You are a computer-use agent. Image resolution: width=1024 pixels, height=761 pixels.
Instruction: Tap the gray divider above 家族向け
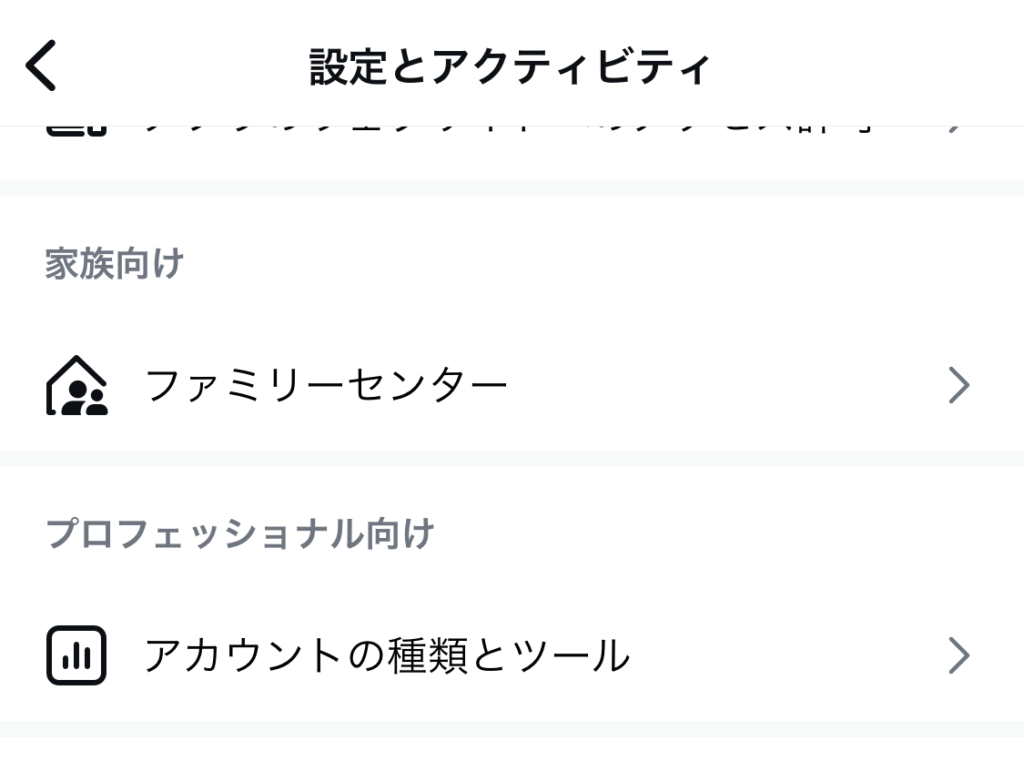click(x=512, y=189)
